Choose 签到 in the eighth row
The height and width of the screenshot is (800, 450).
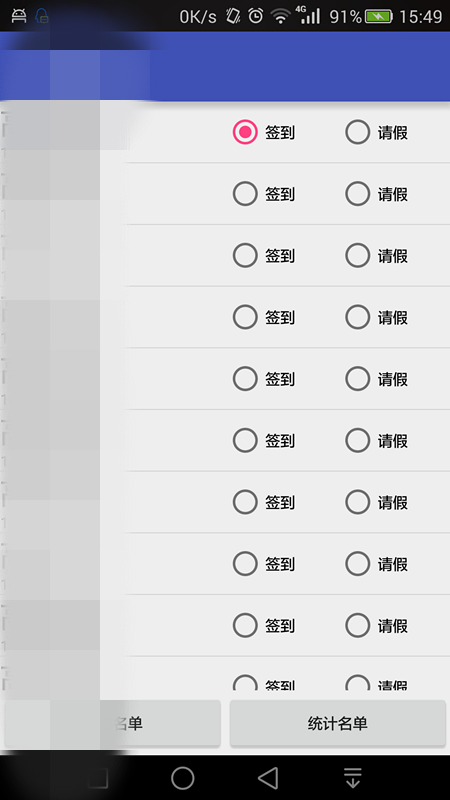[x=264, y=564]
